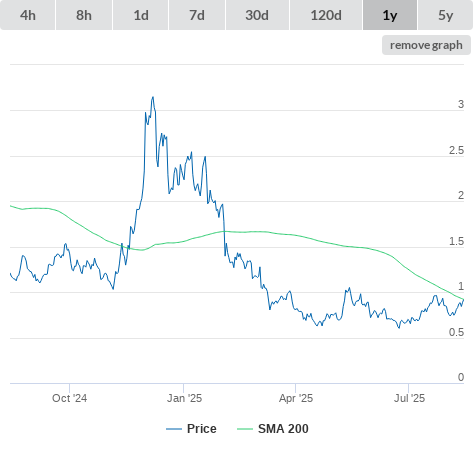Show the 30d price range
The width and height of the screenshot is (474, 455).
[257, 15]
